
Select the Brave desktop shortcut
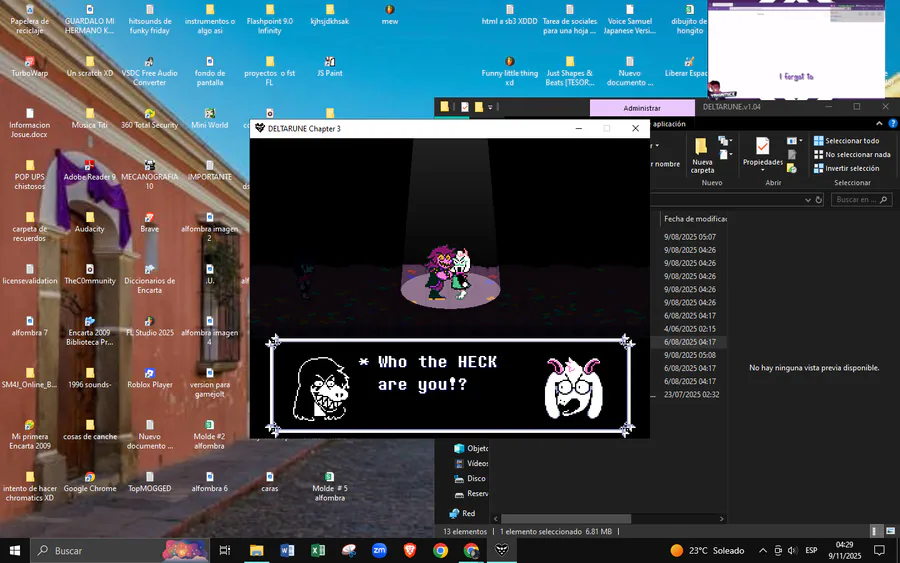[x=149, y=222]
